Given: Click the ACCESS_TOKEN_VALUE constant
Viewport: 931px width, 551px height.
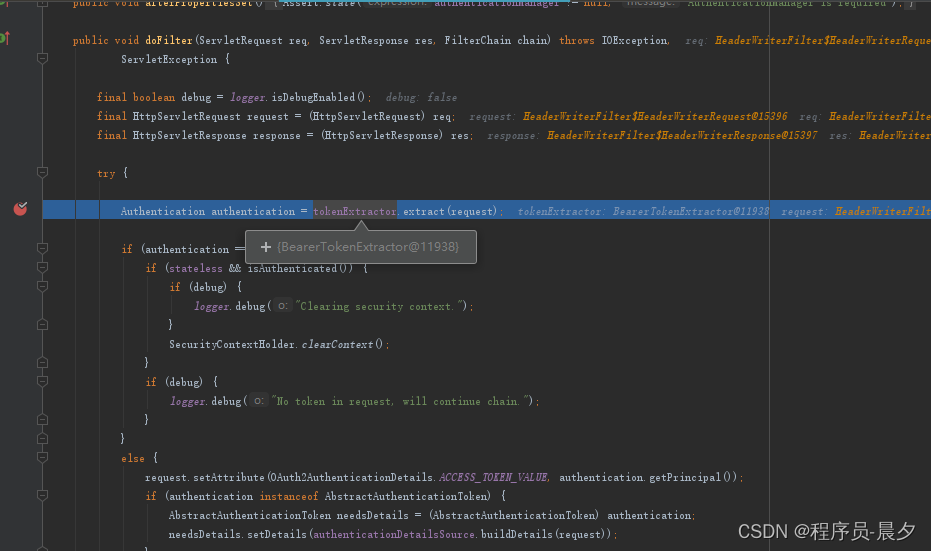Looking at the screenshot, I should [493, 477].
